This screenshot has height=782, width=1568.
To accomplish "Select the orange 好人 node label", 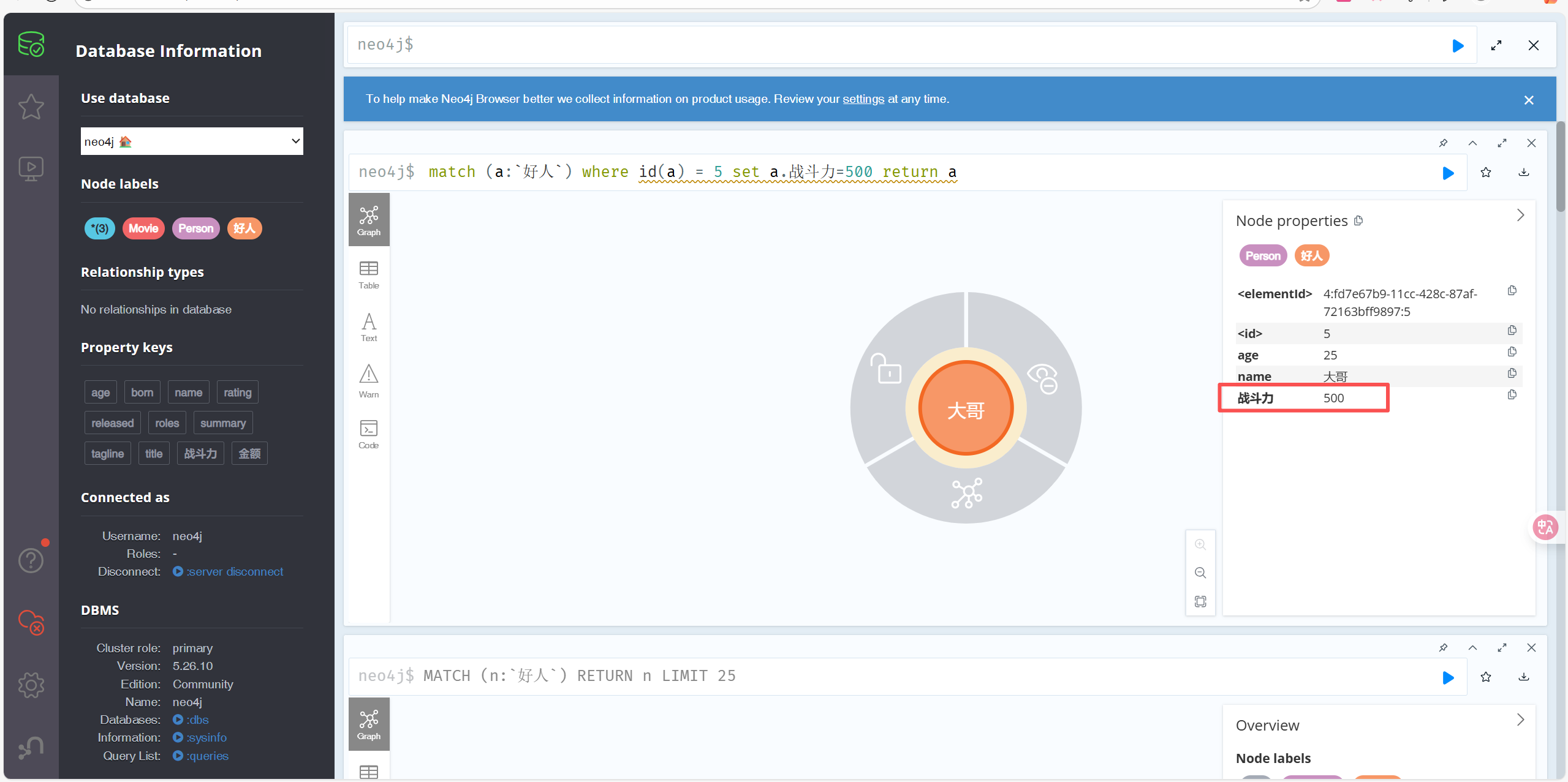I will point(244,228).
